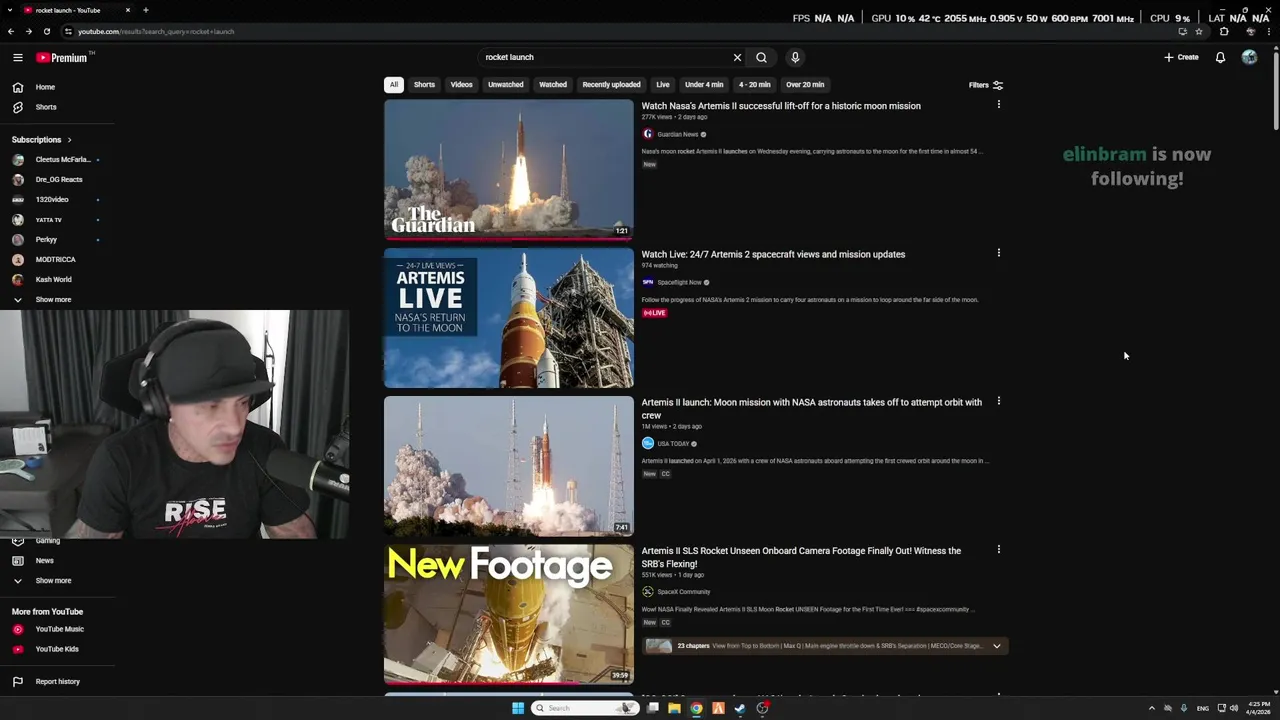Image resolution: width=1280 pixels, height=720 pixels.
Task: Click the Spaceflight Now channel avatar
Action: [x=647, y=282]
